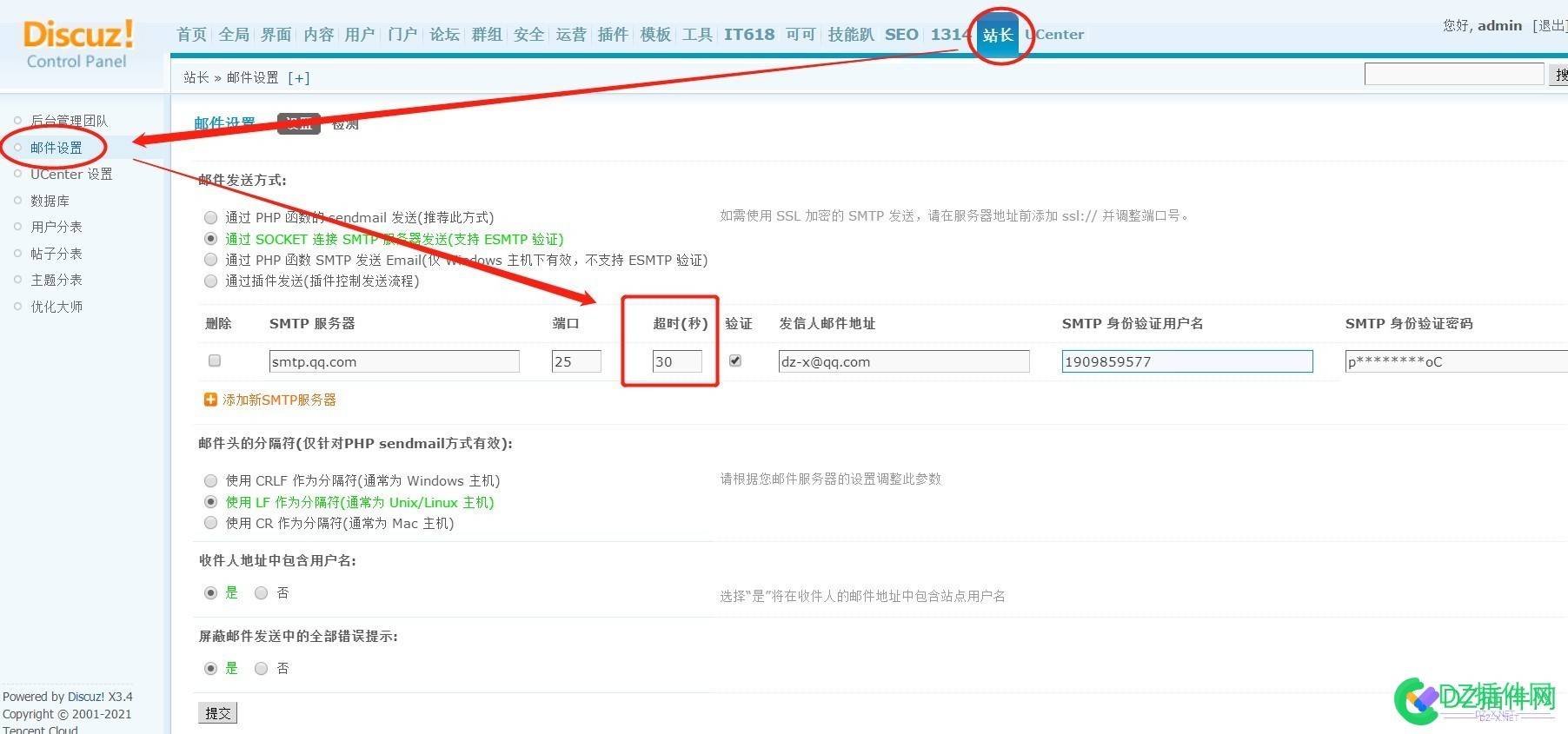
Task: Open UCenter 设置 in sidebar
Action: 71,174
